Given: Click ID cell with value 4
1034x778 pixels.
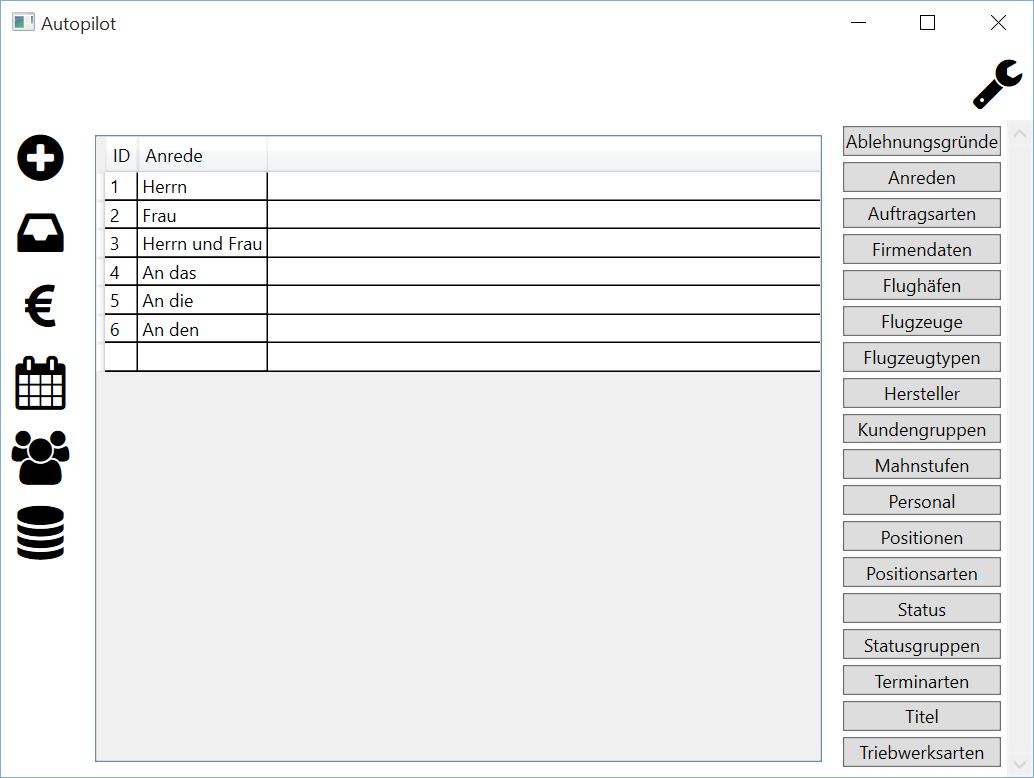Looking at the screenshot, I should [121, 272].
